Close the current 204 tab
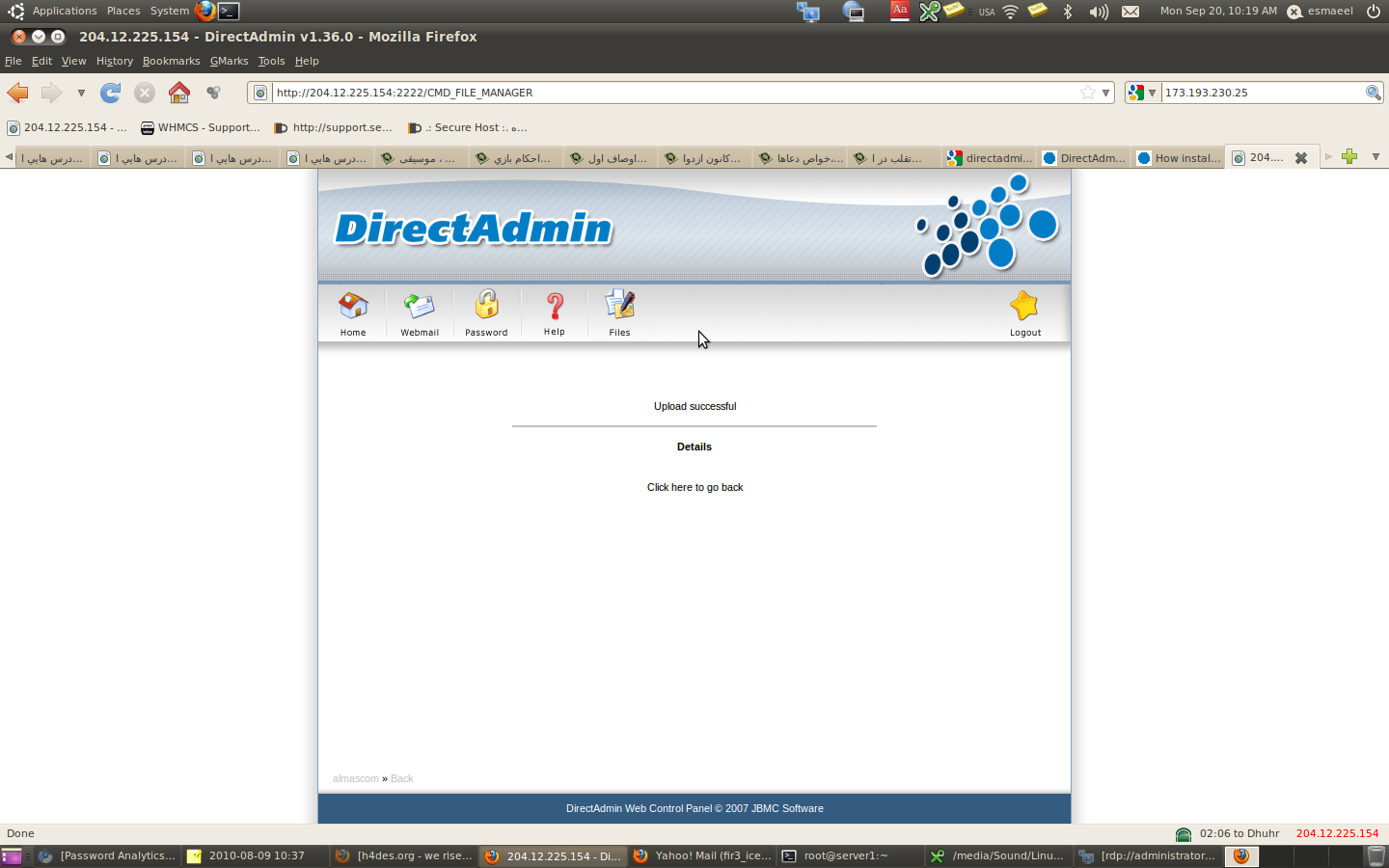This screenshot has height=868, width=1389. pos(1301,158)
